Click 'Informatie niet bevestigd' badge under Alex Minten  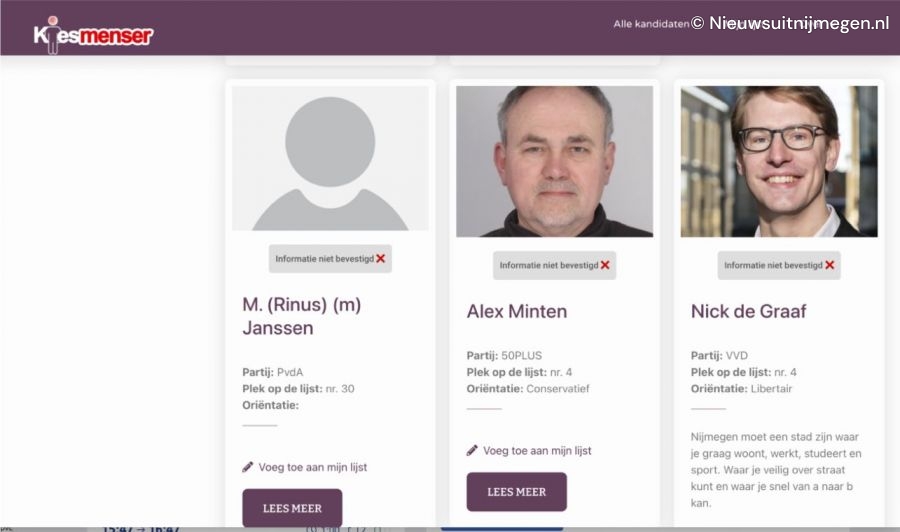[x=554, y=265]
